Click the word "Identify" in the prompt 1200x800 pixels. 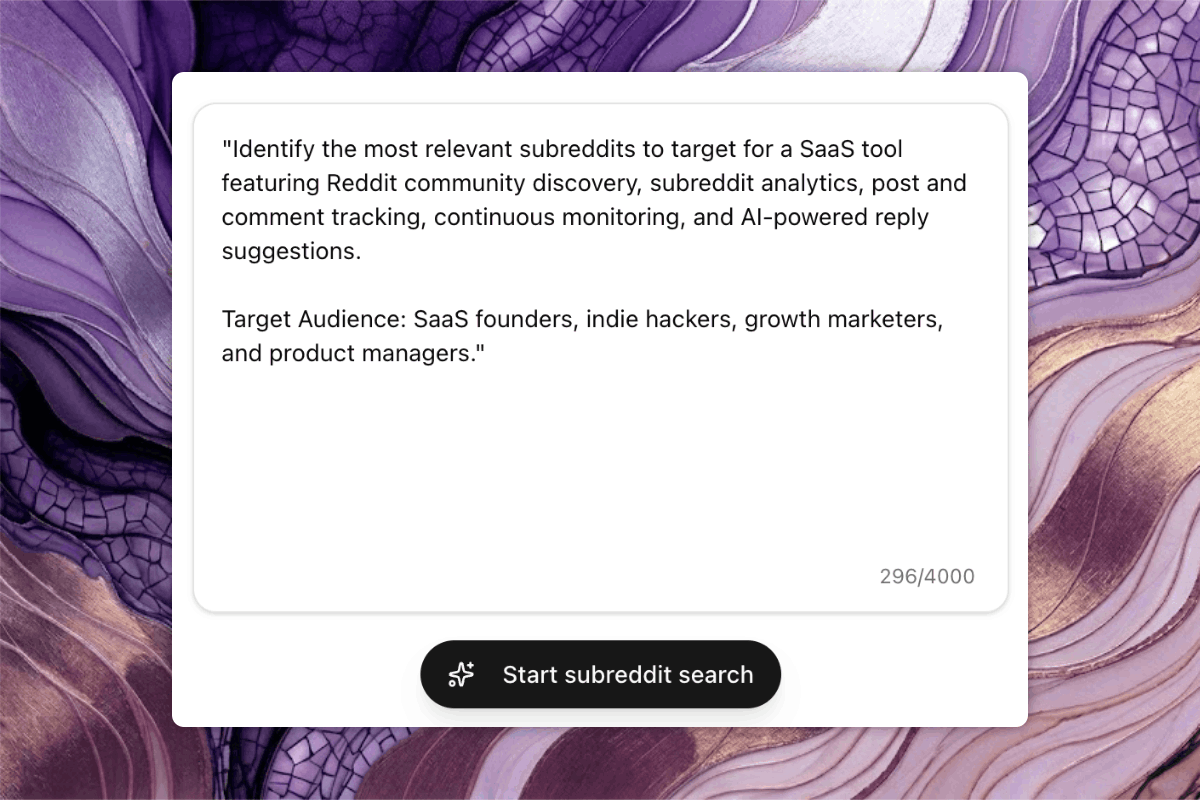[x=265, y=150]
